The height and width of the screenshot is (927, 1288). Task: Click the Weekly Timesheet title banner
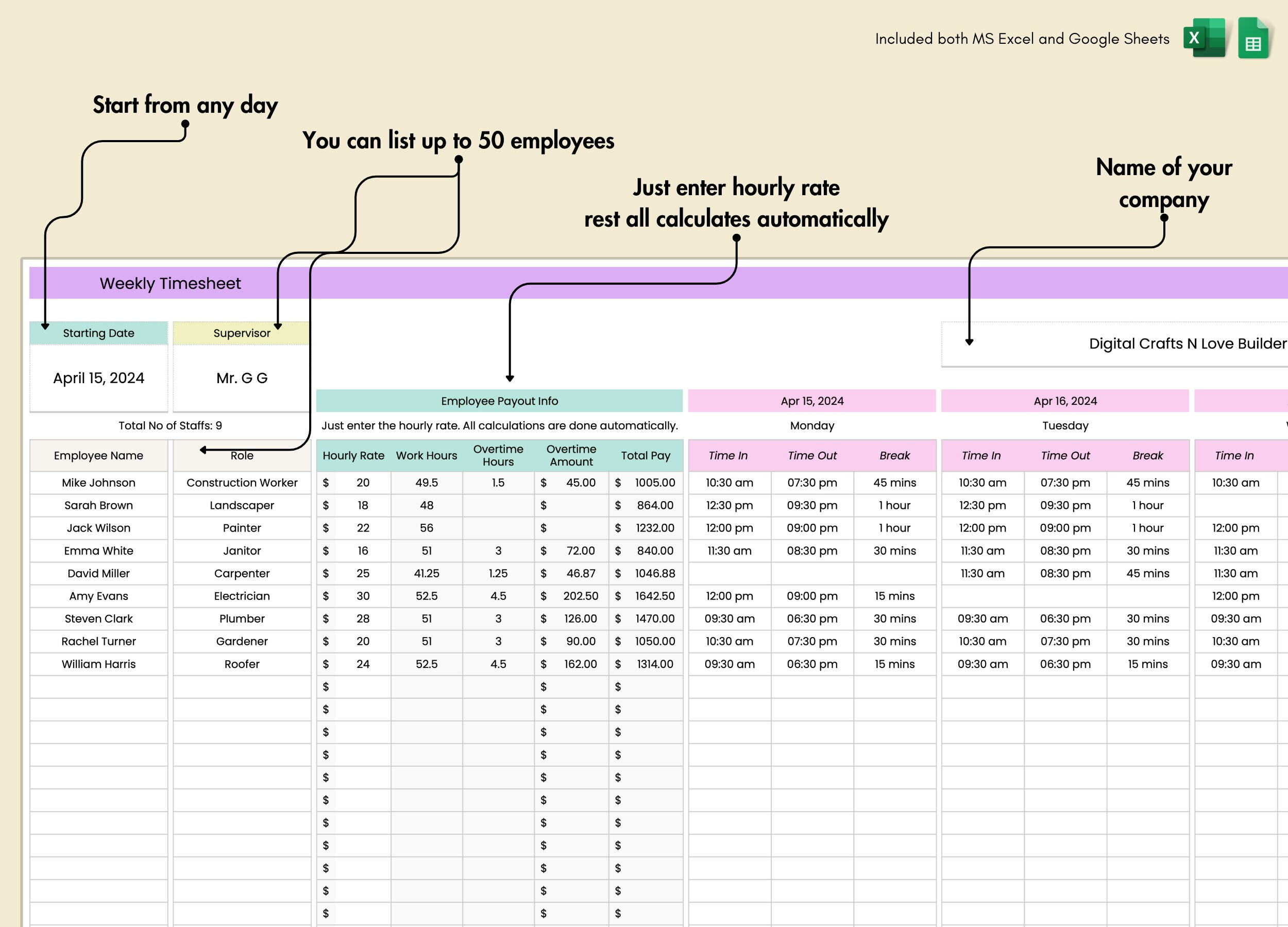pos(170,283)
